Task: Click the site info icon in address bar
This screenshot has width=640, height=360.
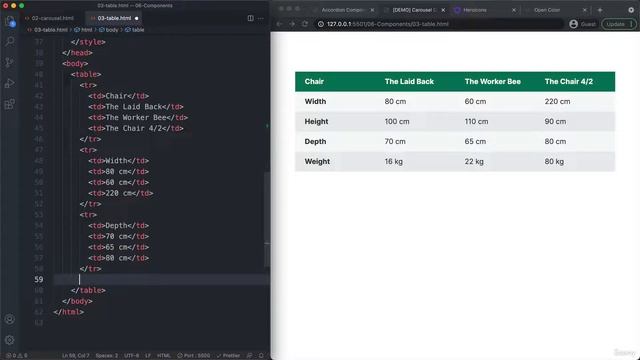Action: pos(321,24)
